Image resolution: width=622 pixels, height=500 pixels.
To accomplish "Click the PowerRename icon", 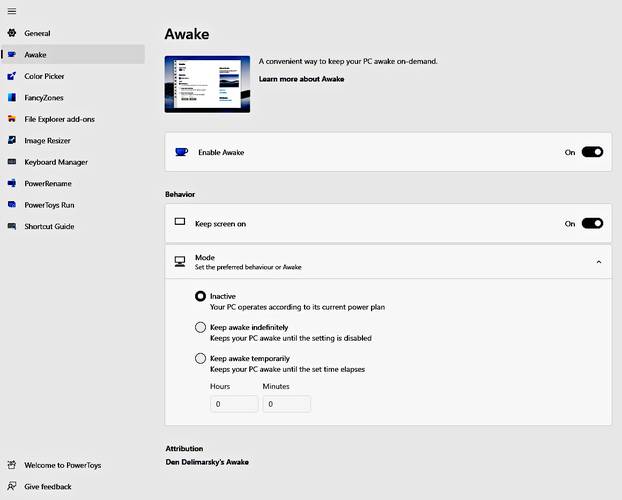I will coord(12,183).
